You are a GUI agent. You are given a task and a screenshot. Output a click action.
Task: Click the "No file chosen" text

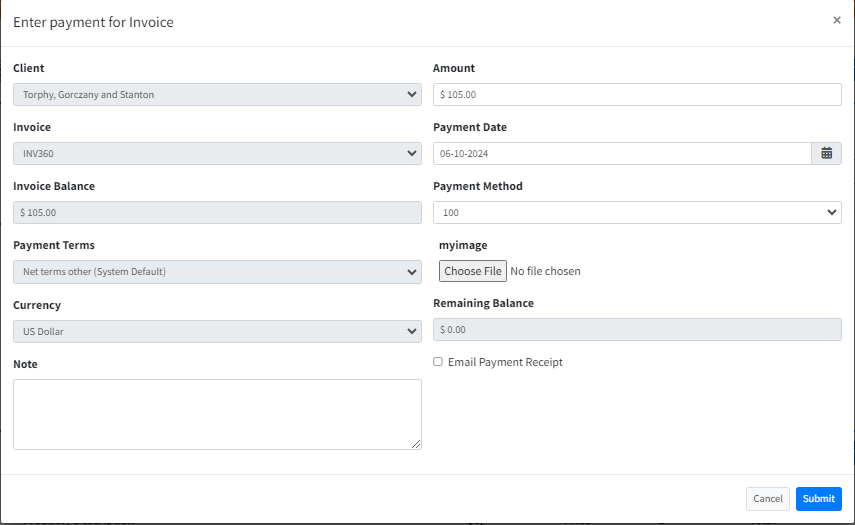click(545, 271)
